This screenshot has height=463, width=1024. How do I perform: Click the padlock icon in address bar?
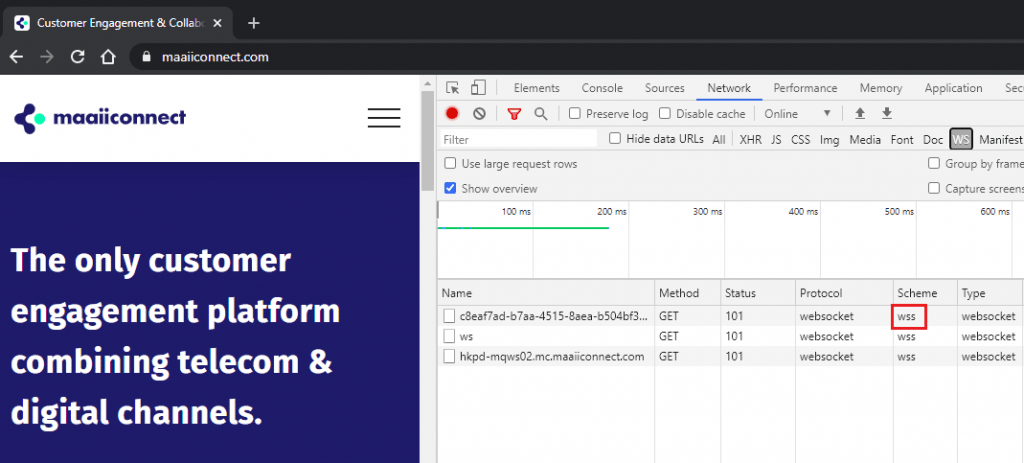coord(146,57)
